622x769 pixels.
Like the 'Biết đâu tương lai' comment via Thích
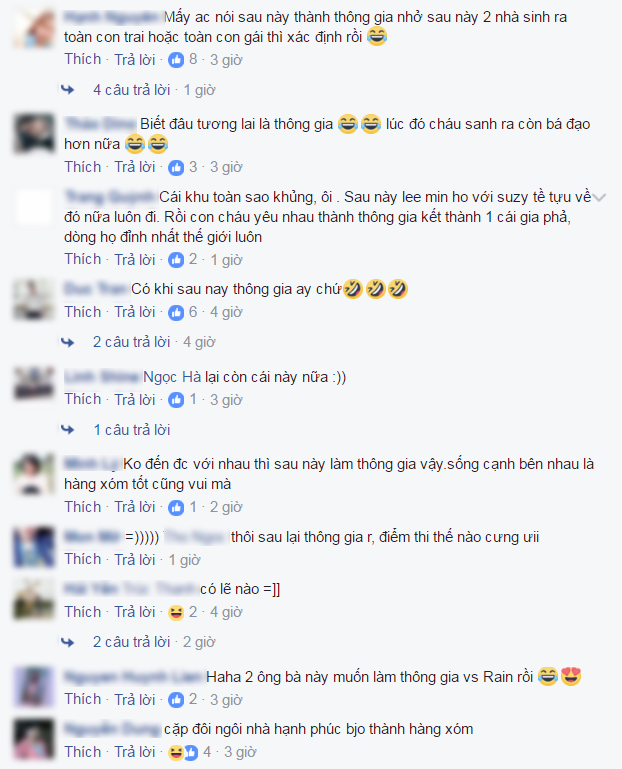[x=82, y=167]
